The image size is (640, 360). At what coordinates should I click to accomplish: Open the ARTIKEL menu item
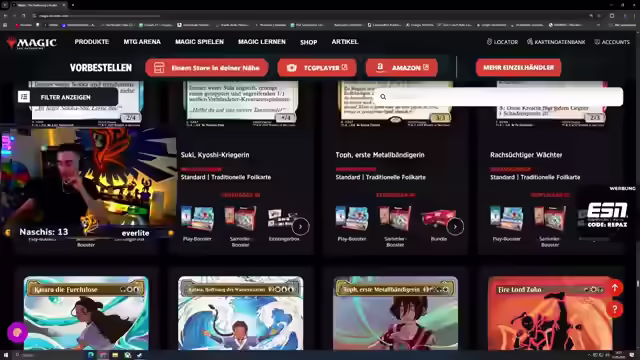345,42
